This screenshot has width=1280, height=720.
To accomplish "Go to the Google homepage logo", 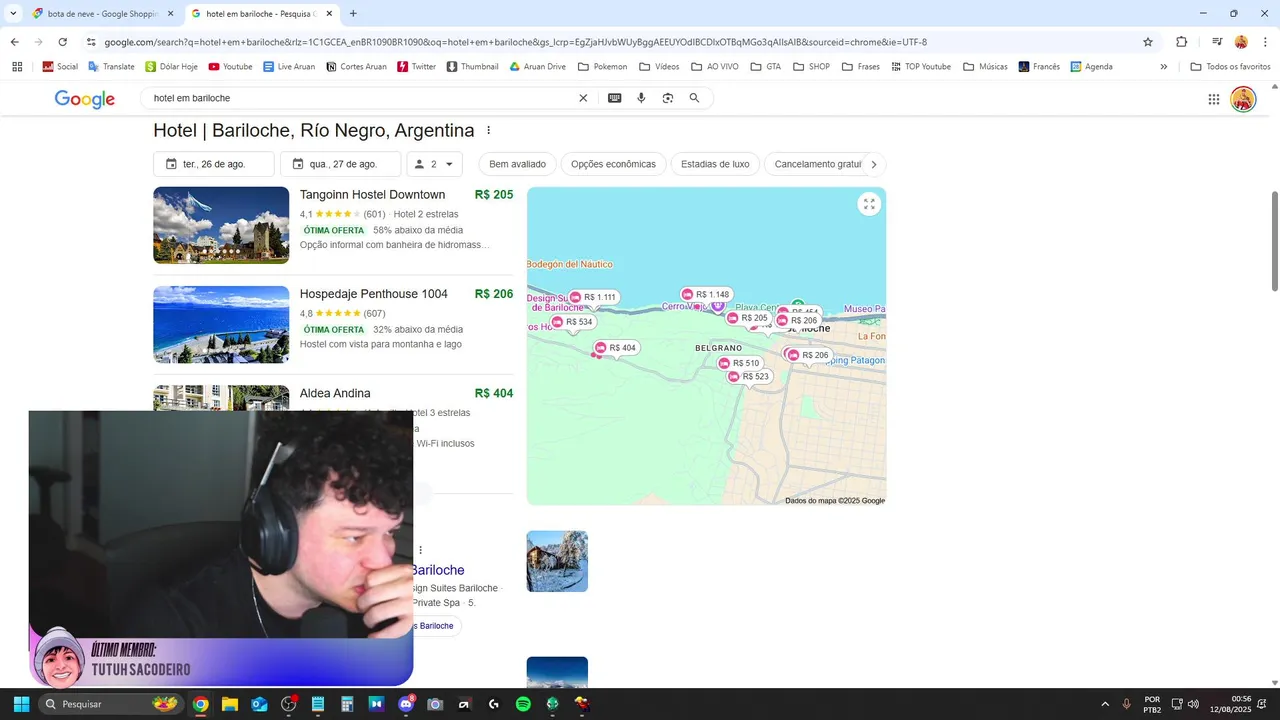I will point(84,99).
